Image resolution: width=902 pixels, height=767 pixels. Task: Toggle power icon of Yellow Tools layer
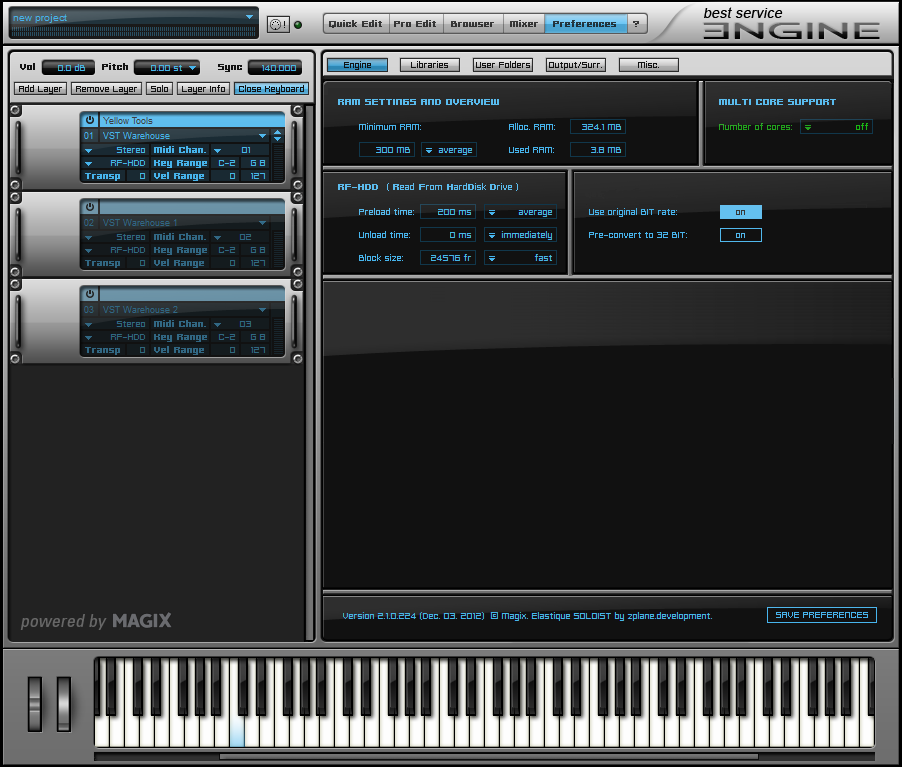tap(90, 120)
